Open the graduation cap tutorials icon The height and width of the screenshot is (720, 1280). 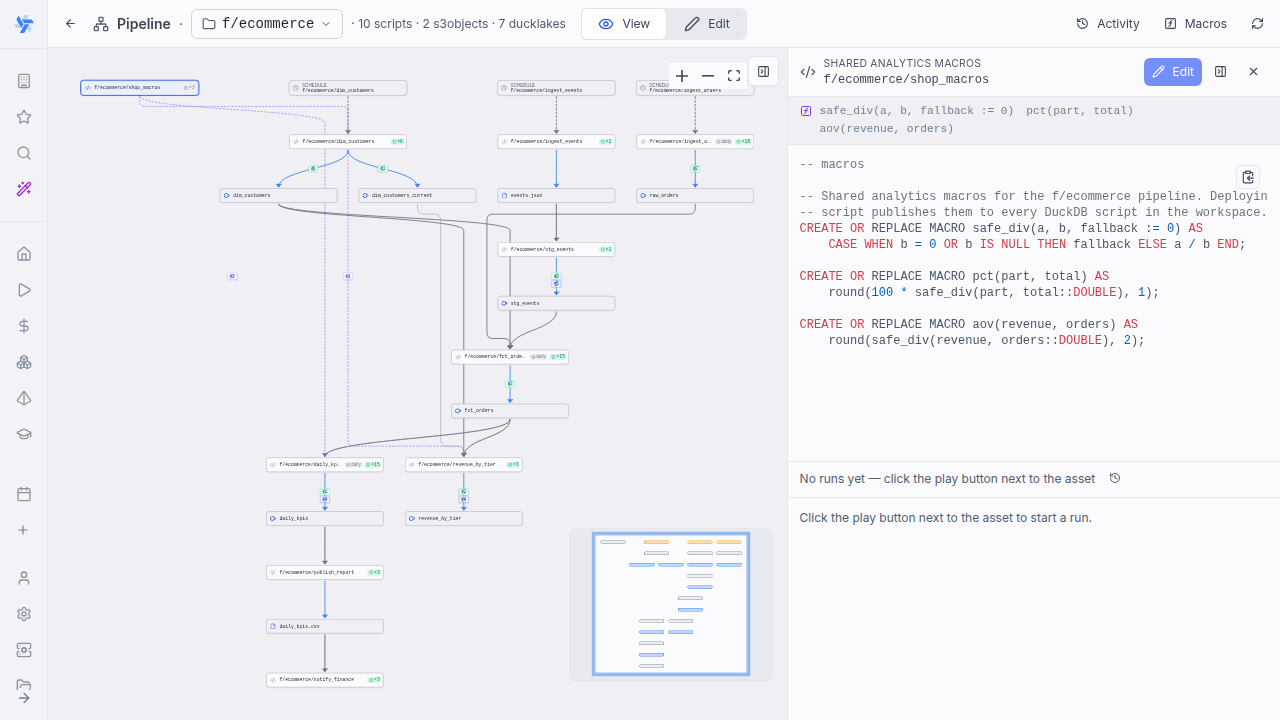[24, 434]
